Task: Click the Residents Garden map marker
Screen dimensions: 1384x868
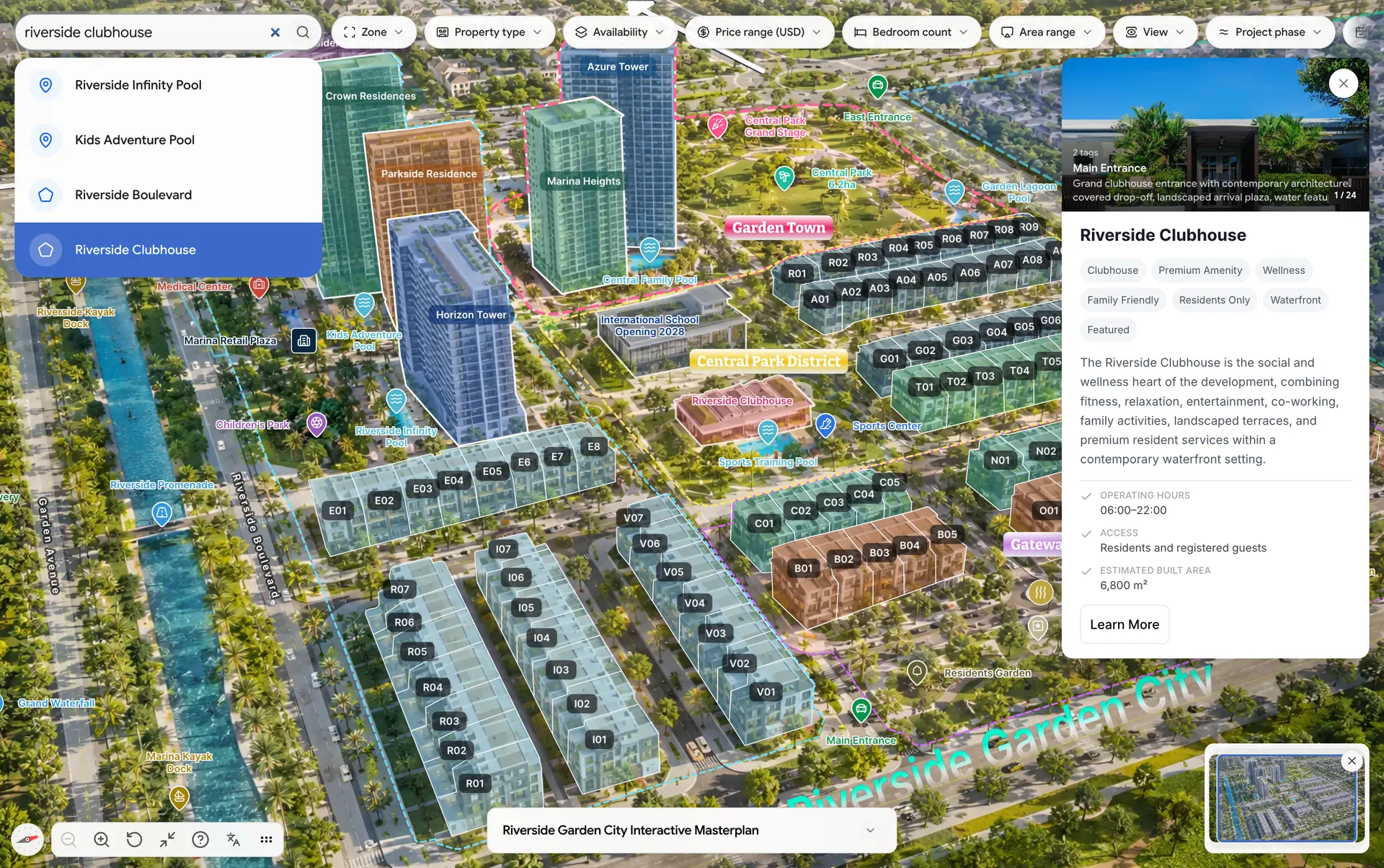Action: [917, 672]
